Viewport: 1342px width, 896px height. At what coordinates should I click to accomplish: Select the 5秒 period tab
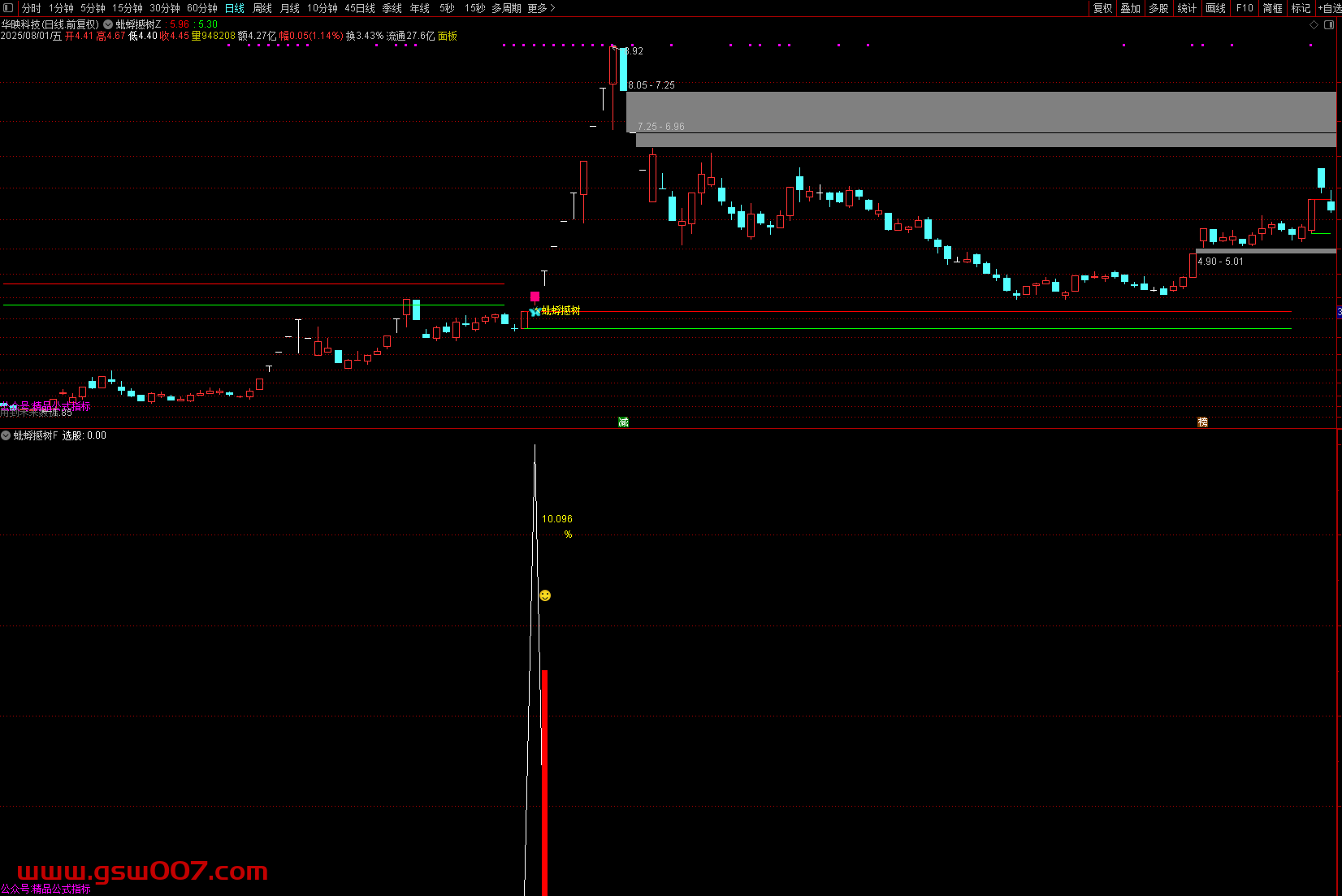(448, 8)
